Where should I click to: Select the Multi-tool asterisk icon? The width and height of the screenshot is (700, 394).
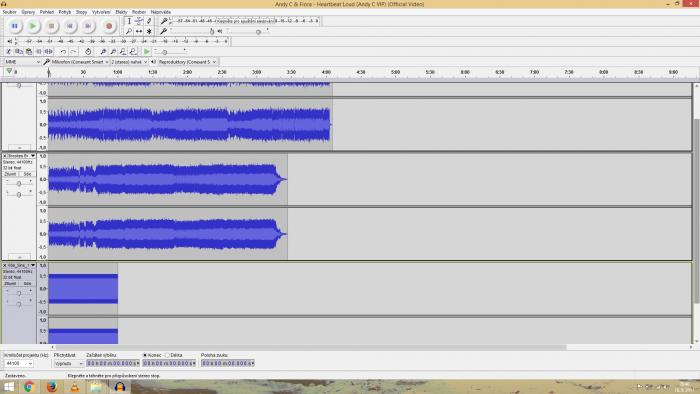[149, 31]
